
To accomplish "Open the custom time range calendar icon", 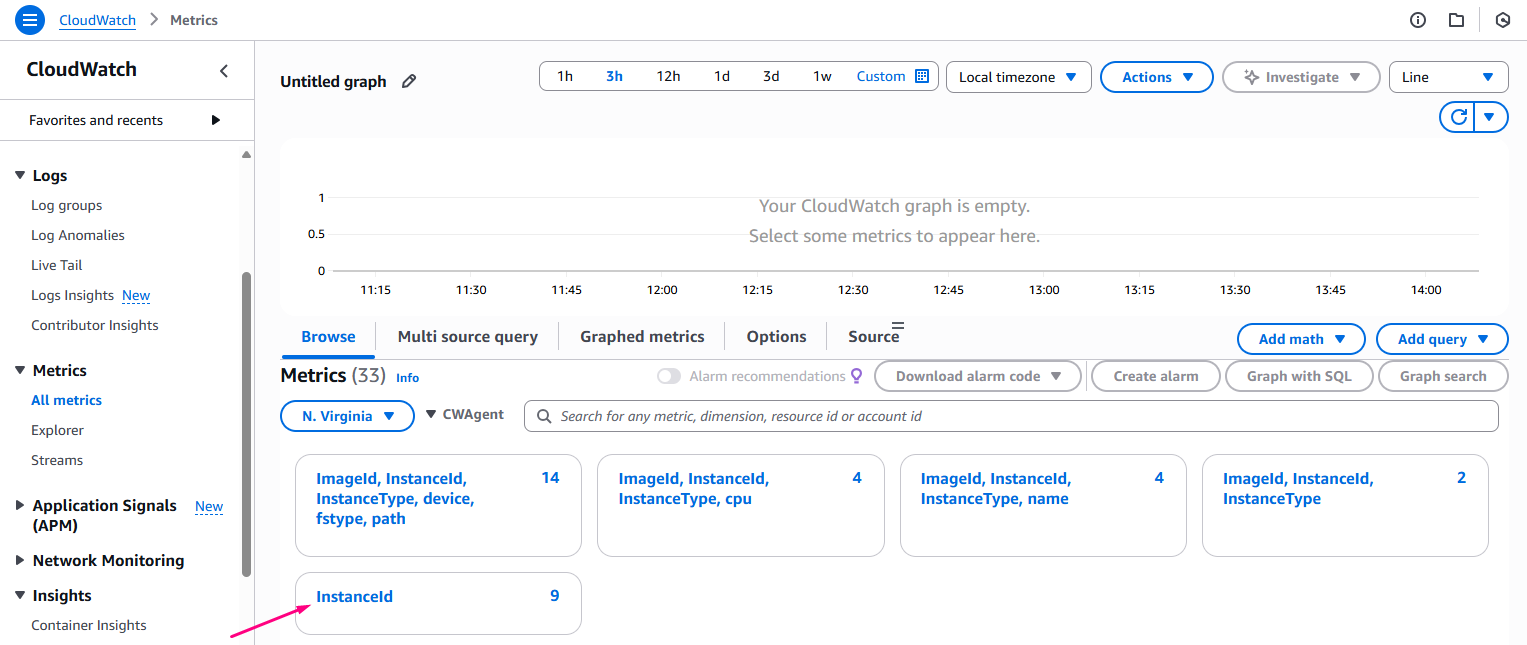I will click(922, 76).
